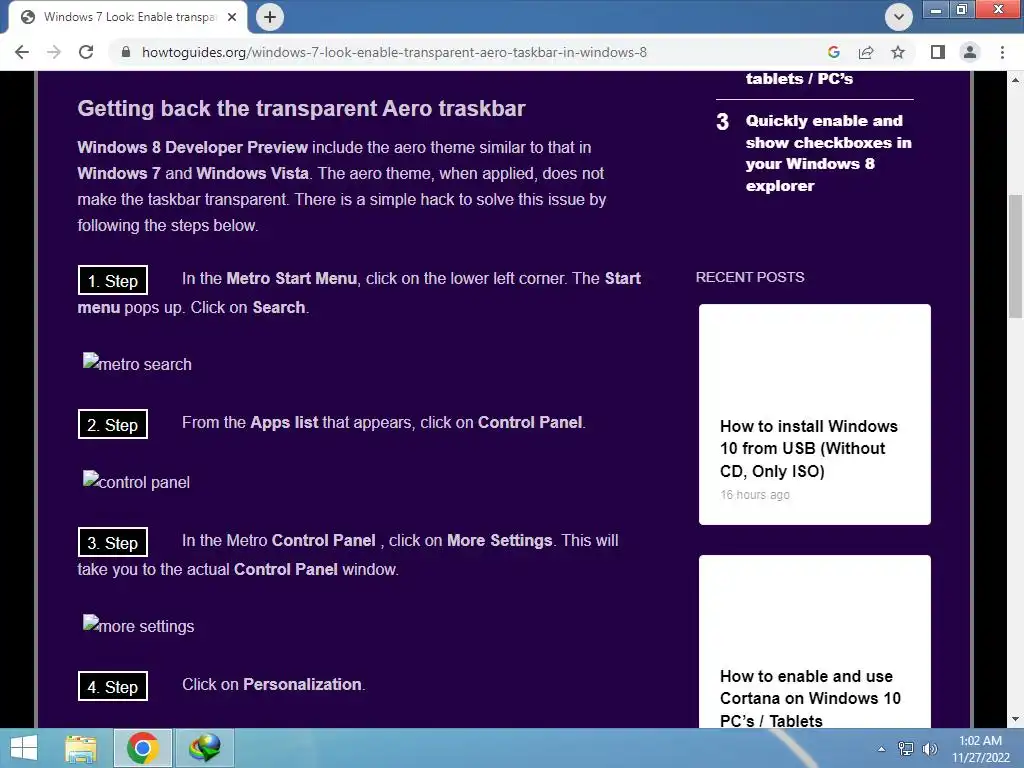Click the page scrollbar down arrow

(1015, 719)
